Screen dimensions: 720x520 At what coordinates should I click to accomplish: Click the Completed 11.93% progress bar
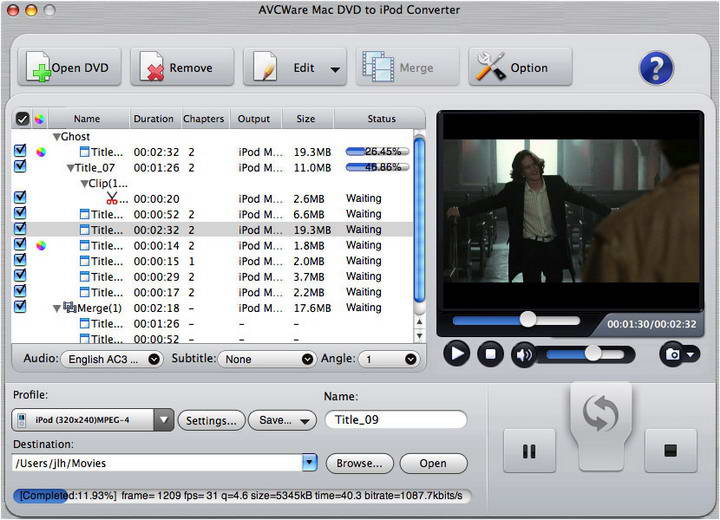tap(242, 496)
